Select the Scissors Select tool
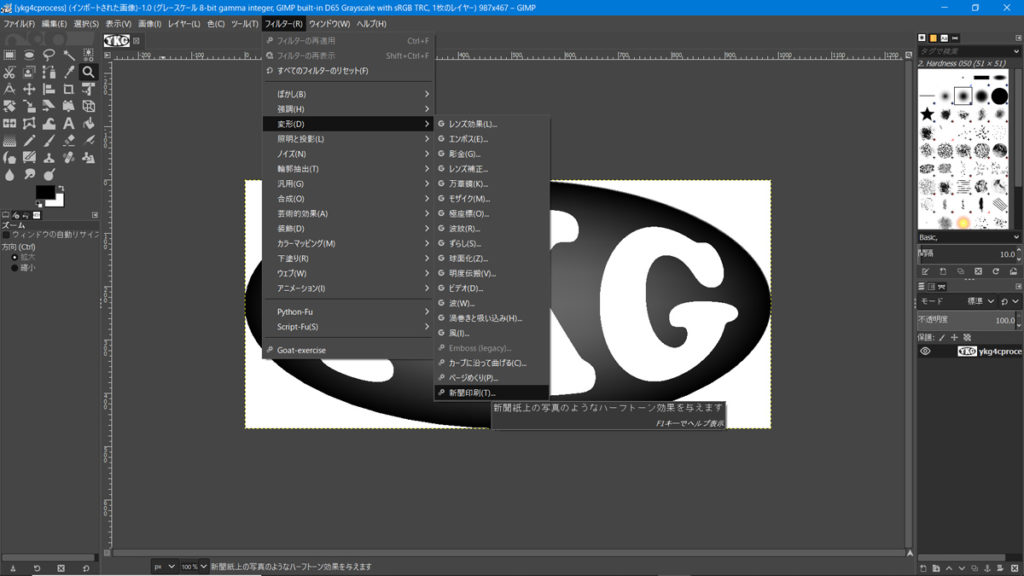 [x=9, y=72]
